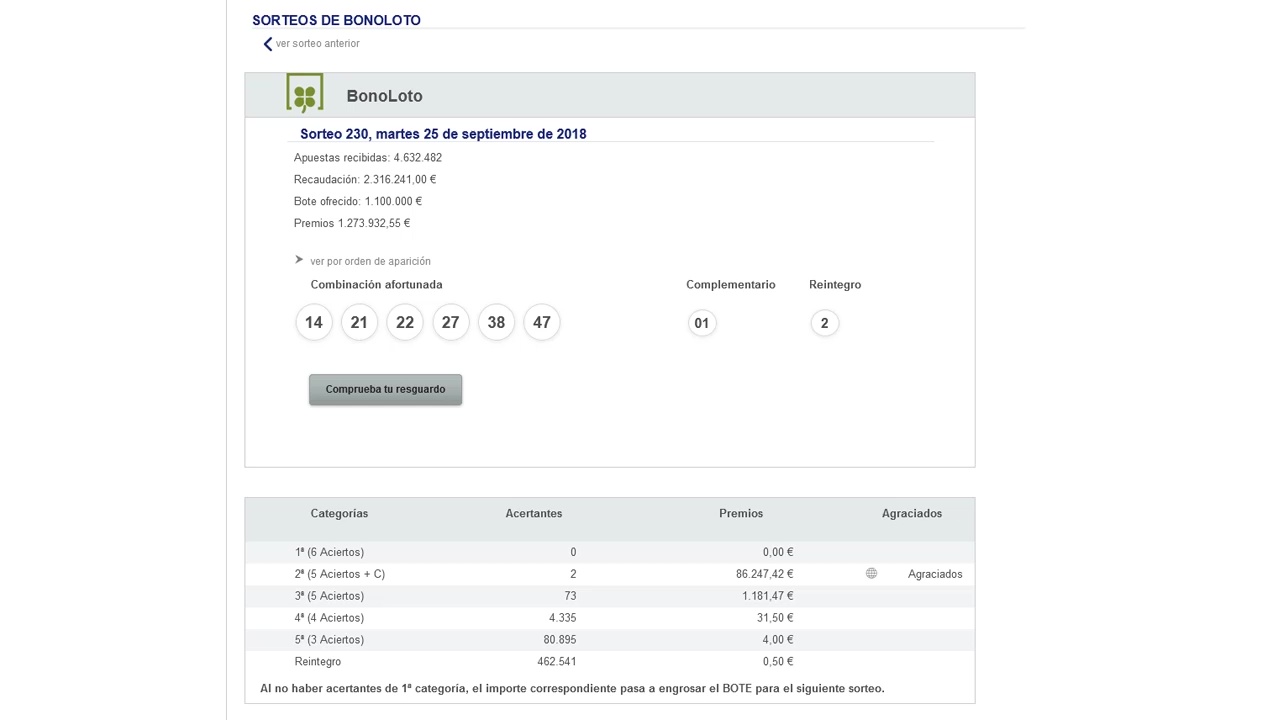Click the winning number ball 27
1280x720 pixels.
[x=450, y=322]
